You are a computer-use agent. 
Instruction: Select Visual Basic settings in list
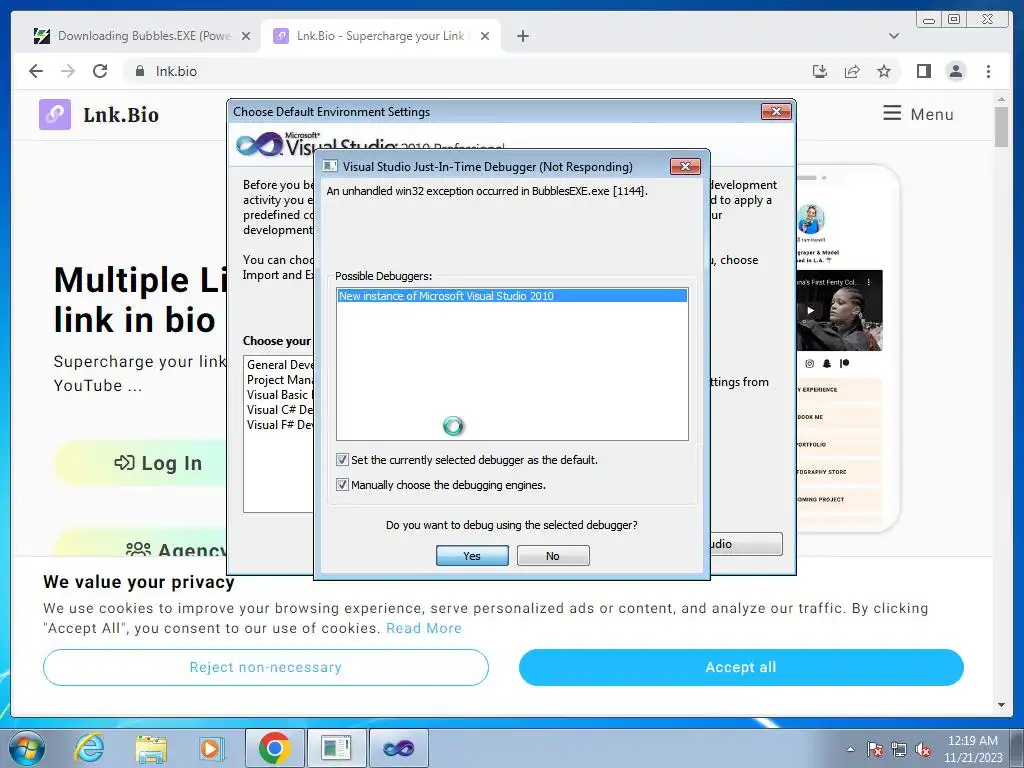(x=280, y=394)
